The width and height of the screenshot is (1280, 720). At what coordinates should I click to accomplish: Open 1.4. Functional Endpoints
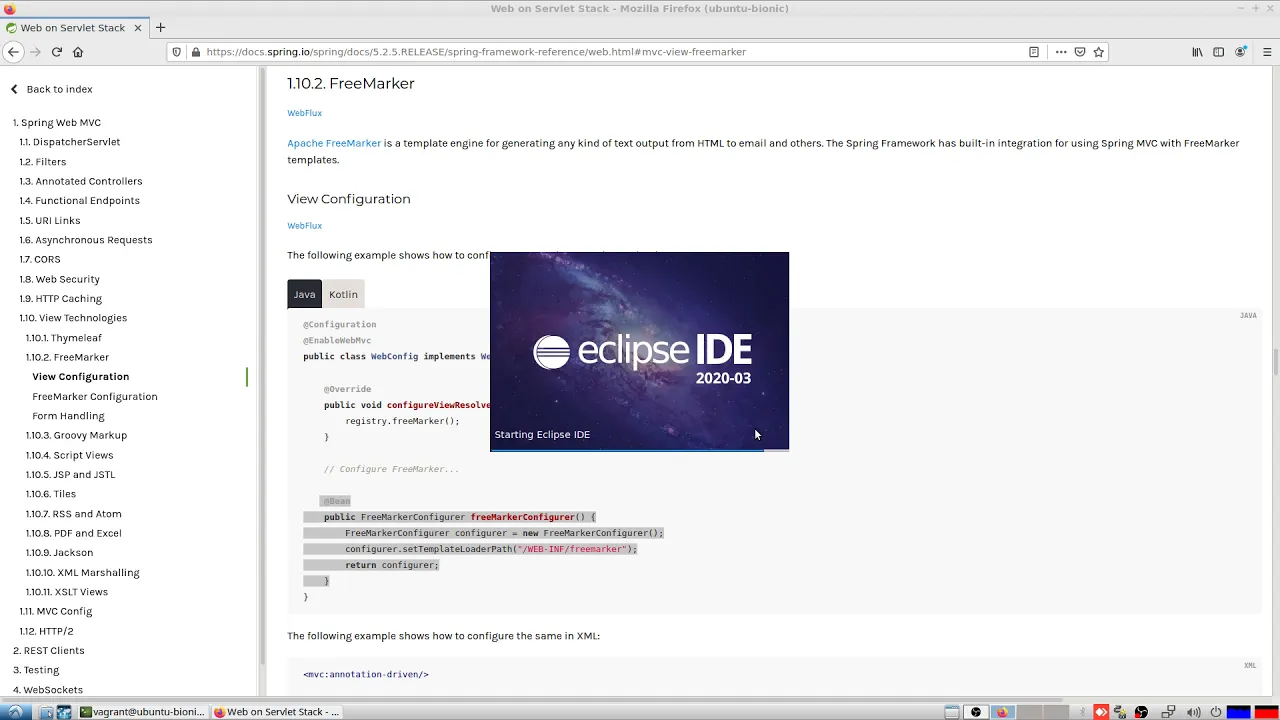pos(80,201)
